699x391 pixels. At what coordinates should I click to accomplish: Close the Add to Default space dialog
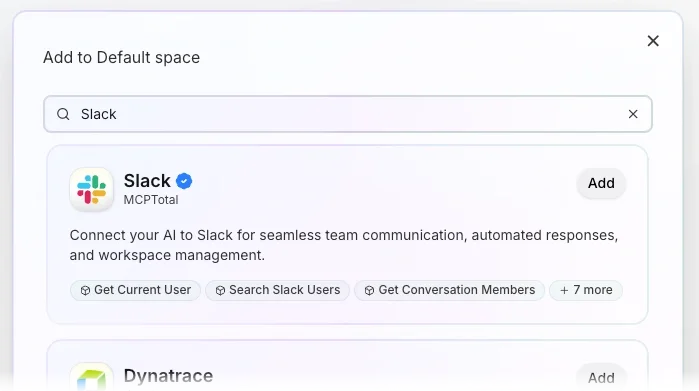[653, 41]
